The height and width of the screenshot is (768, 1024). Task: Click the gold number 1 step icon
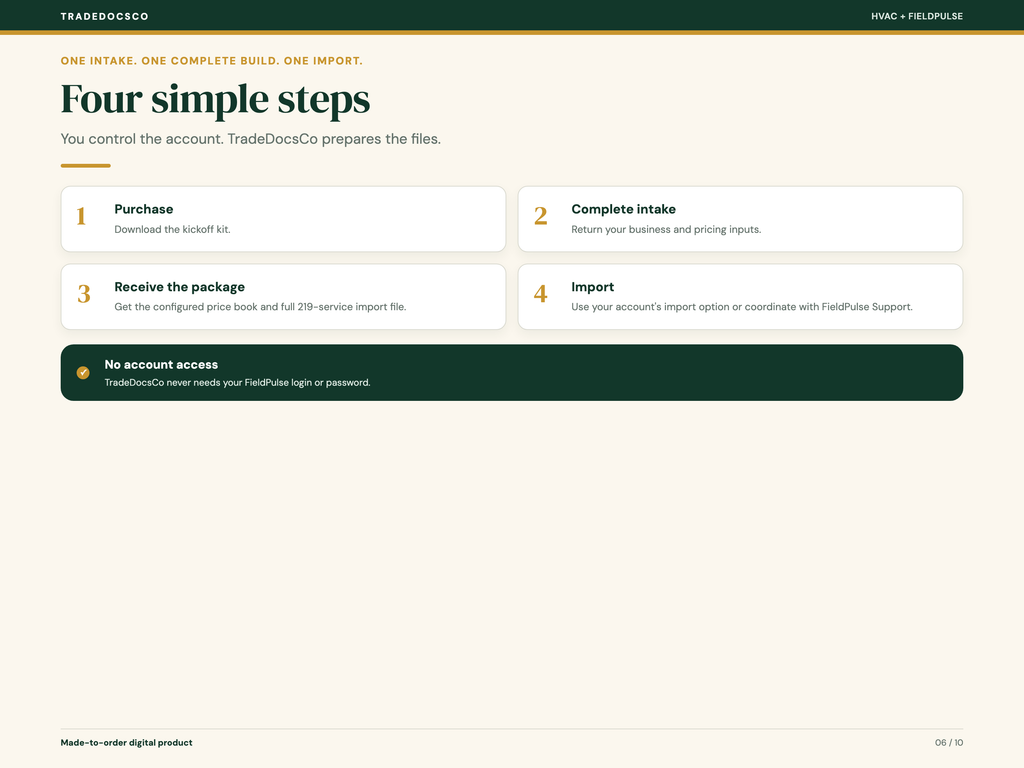pyautogui.click(x=82, y=216)
